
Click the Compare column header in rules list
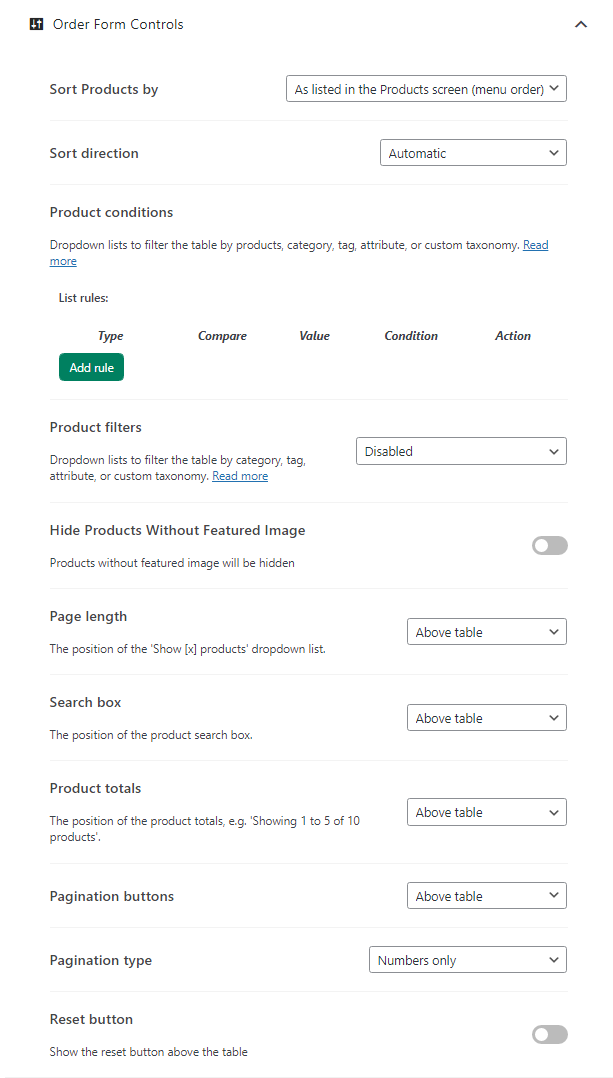coord(222,336)
